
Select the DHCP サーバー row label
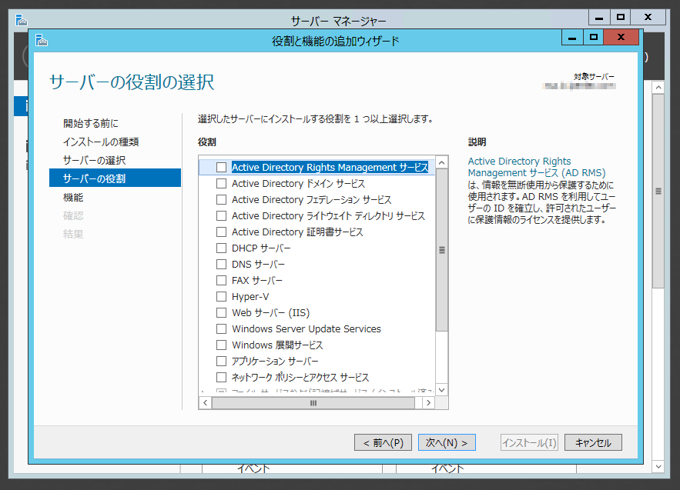point(261,248)
